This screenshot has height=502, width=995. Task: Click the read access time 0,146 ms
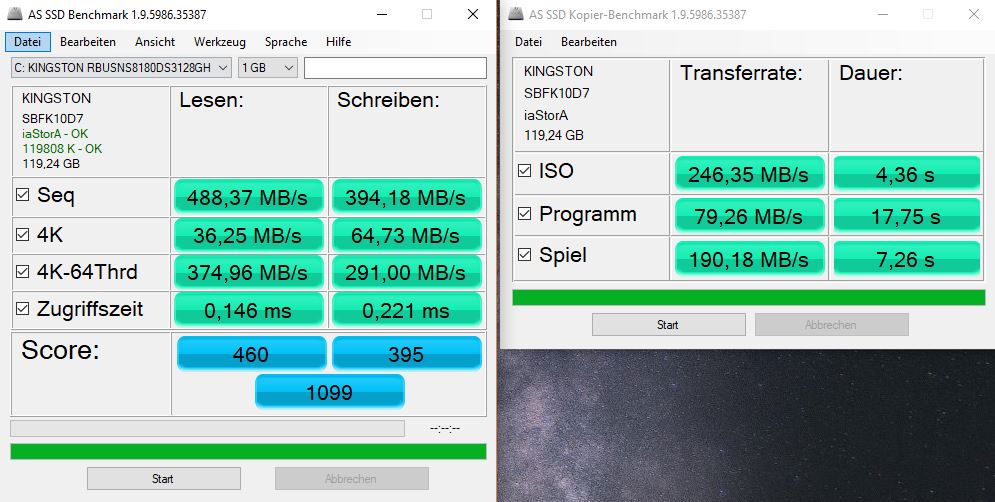coord(248,310)
